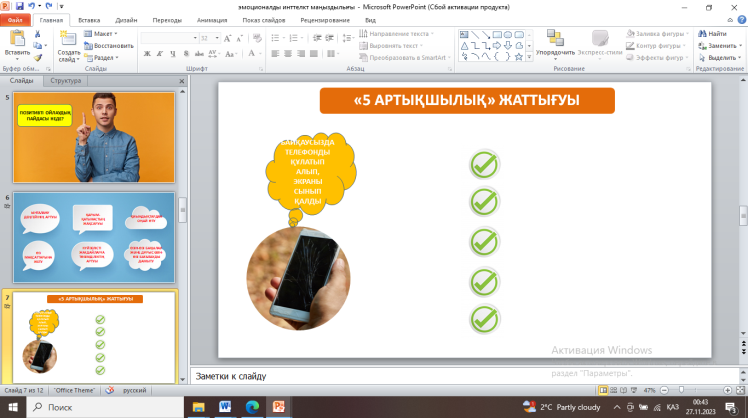
Task: Click the zoom slider in status bar
Action: [681, 389]
